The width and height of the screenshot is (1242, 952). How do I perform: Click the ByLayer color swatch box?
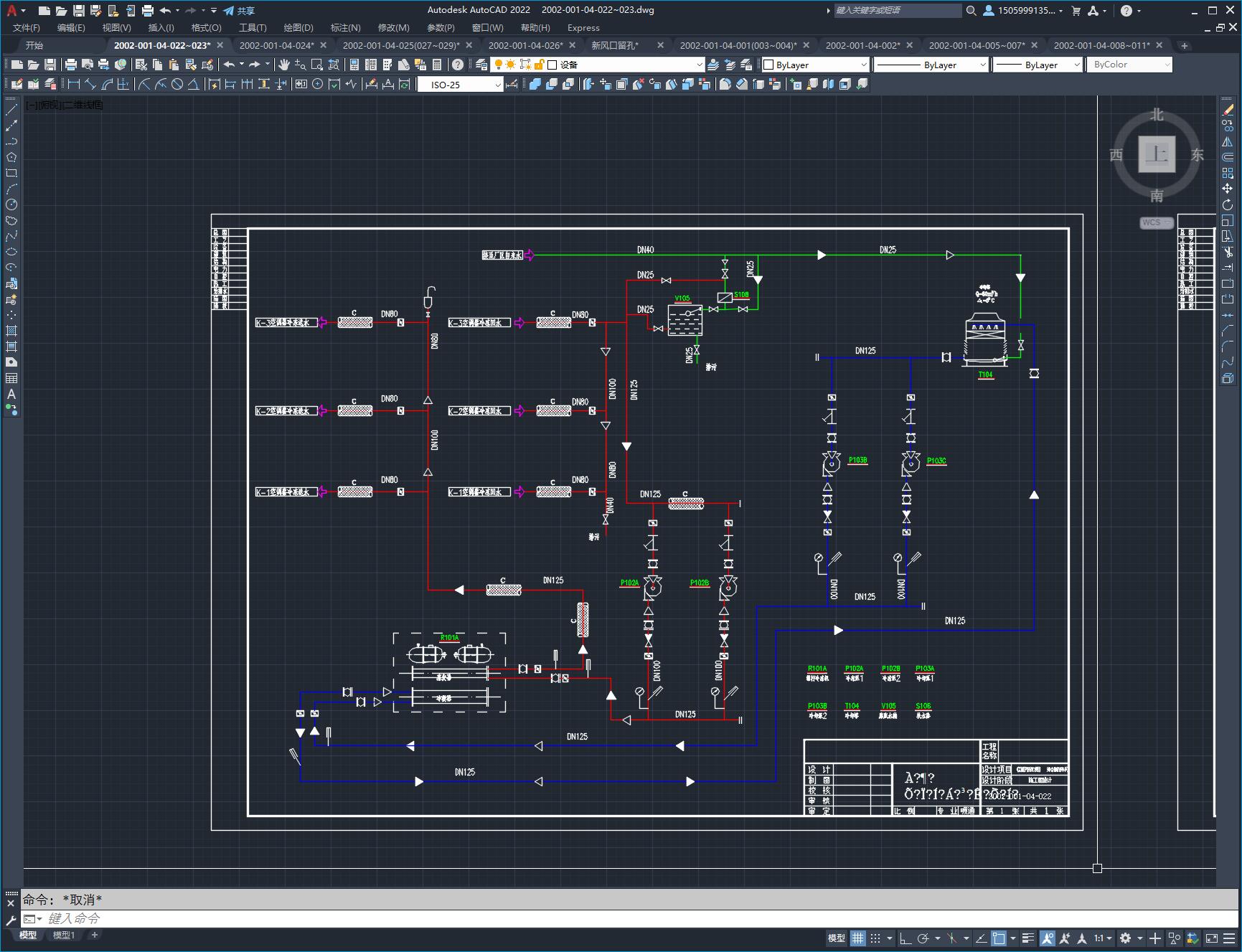768,65
